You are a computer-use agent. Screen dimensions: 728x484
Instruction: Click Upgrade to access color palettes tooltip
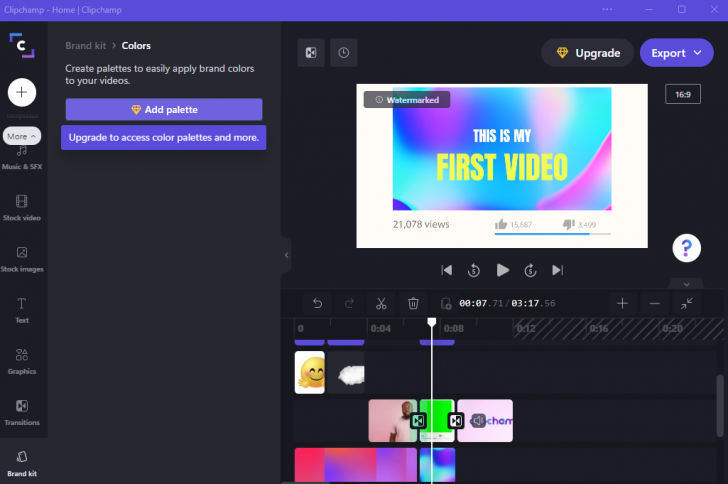click(164, 137)
